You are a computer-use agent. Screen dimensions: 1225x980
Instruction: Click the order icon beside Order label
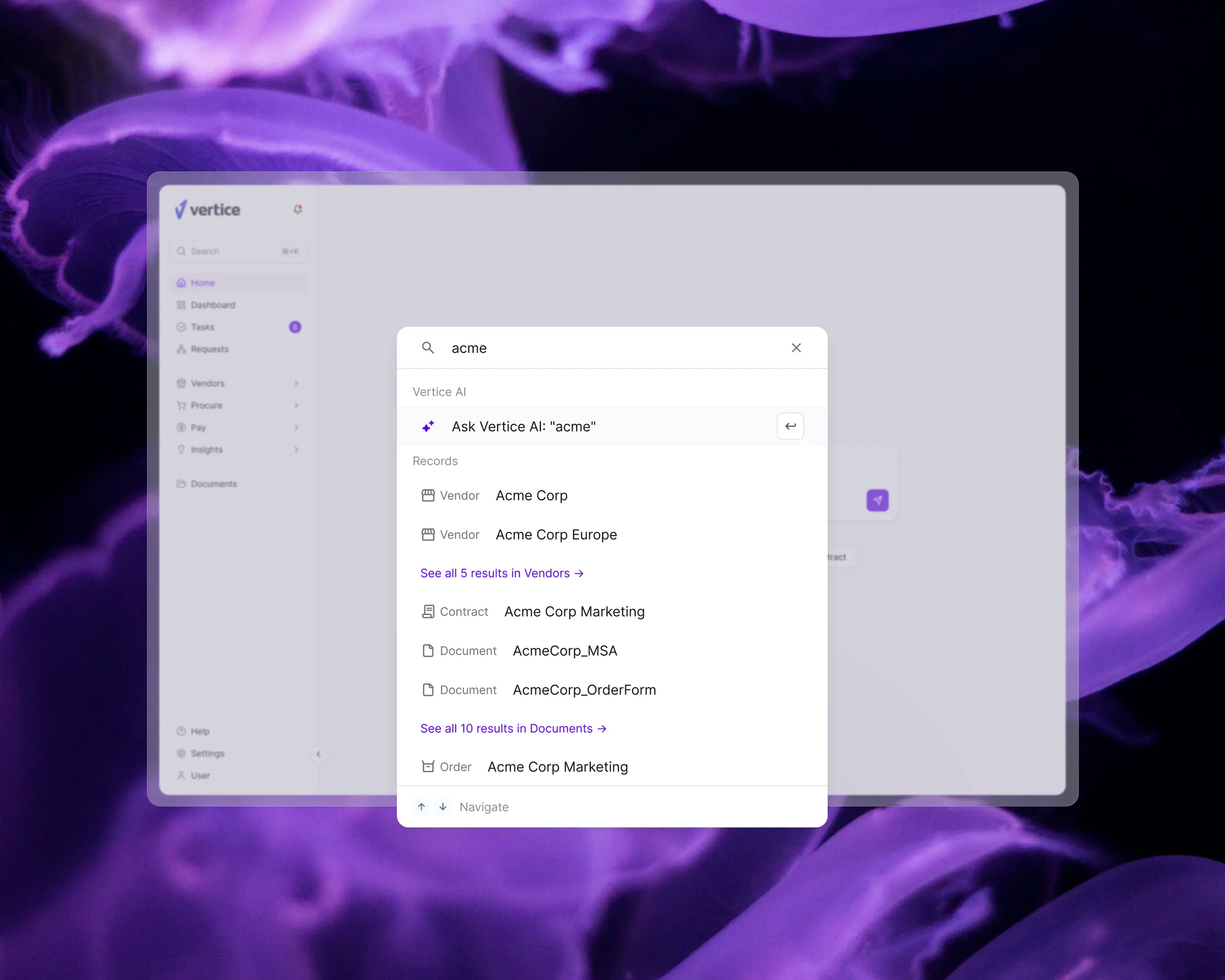428,766
